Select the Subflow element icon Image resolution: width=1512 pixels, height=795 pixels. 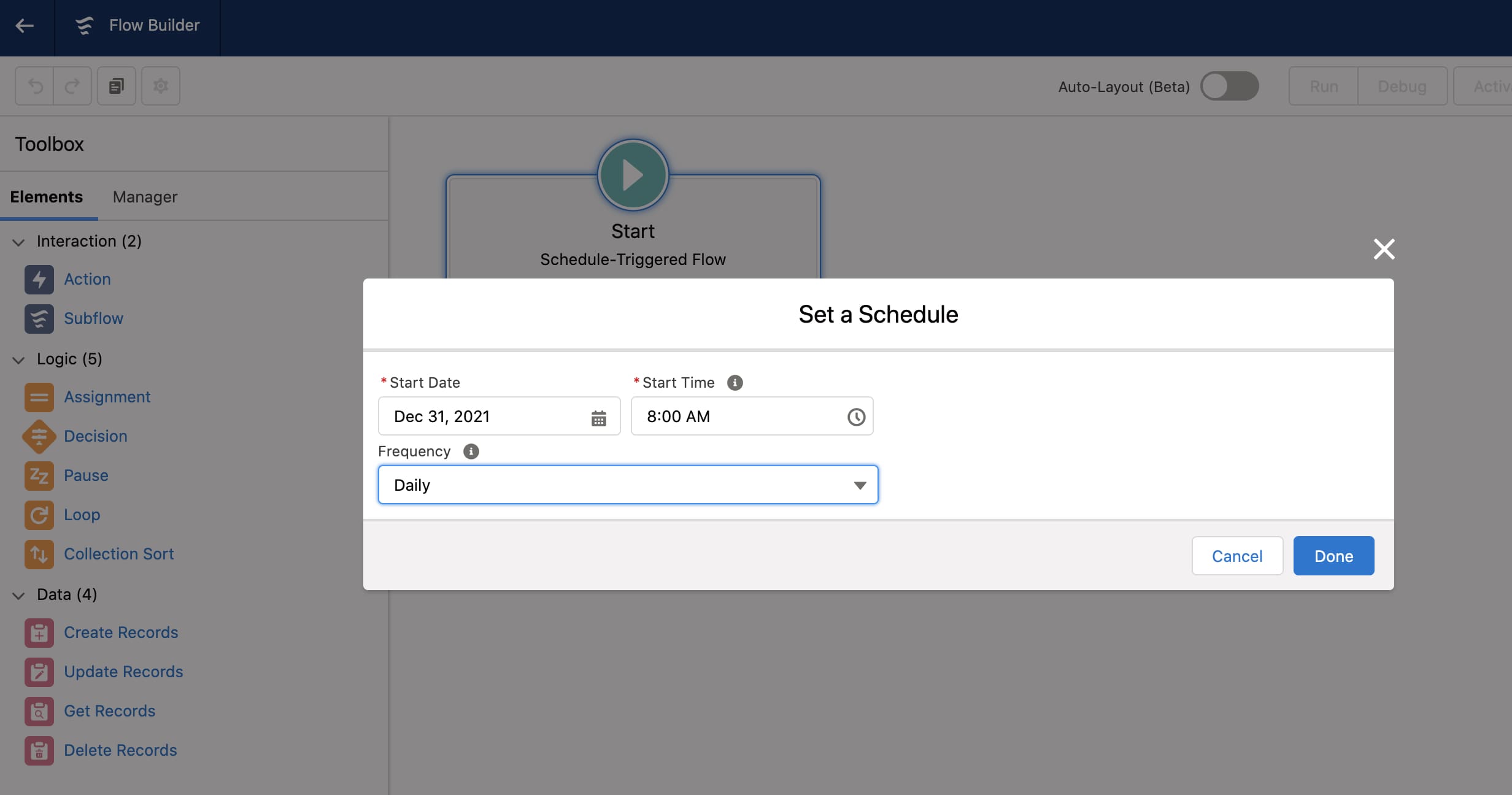pyautogui.click(x=39, y=318)
